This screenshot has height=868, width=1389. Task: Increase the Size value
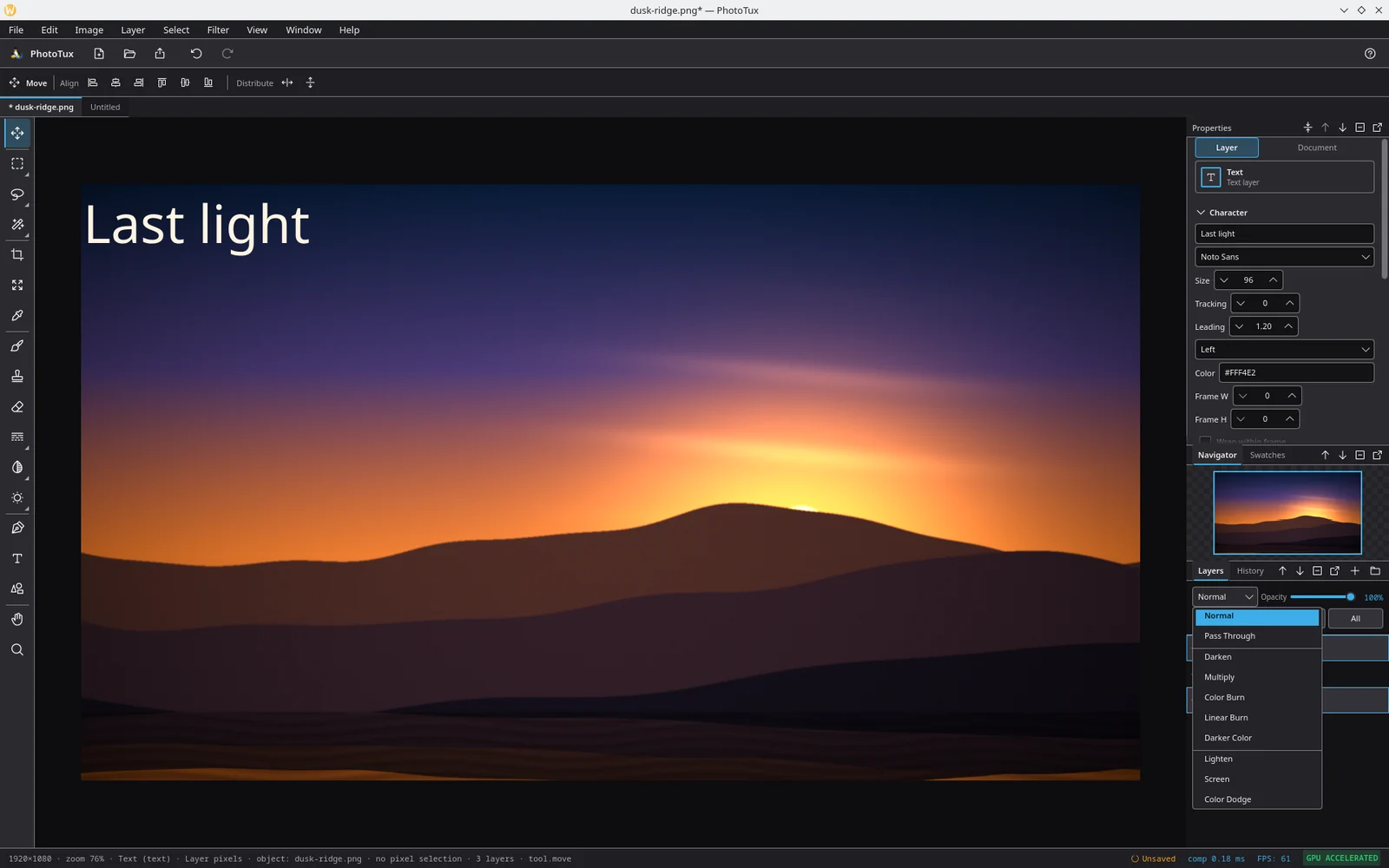pyautogui.click(x=1274, y=280)
